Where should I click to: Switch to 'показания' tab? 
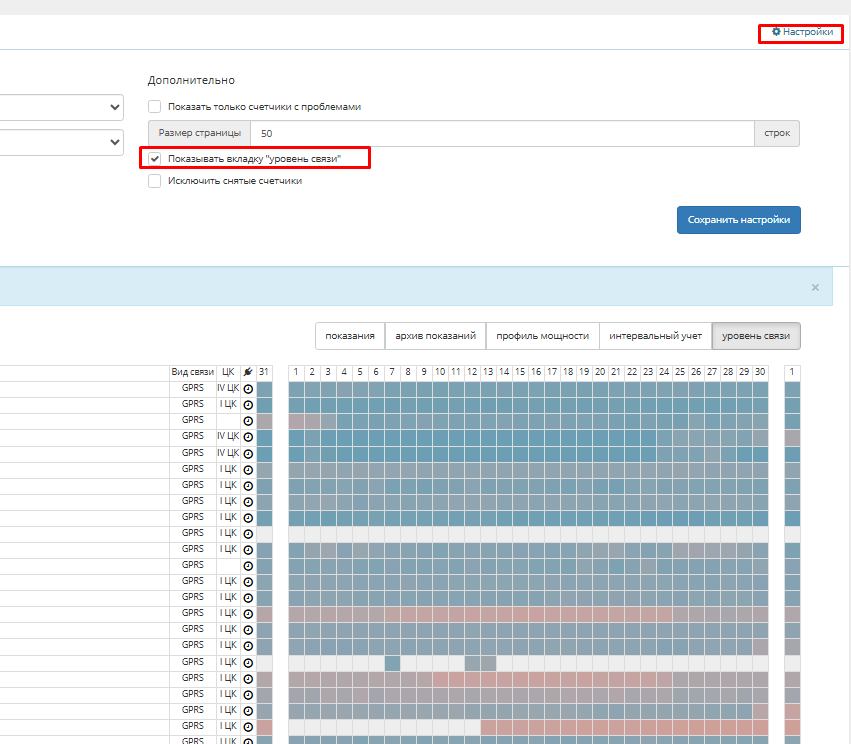pyautogui.click(x=350, y=336)
